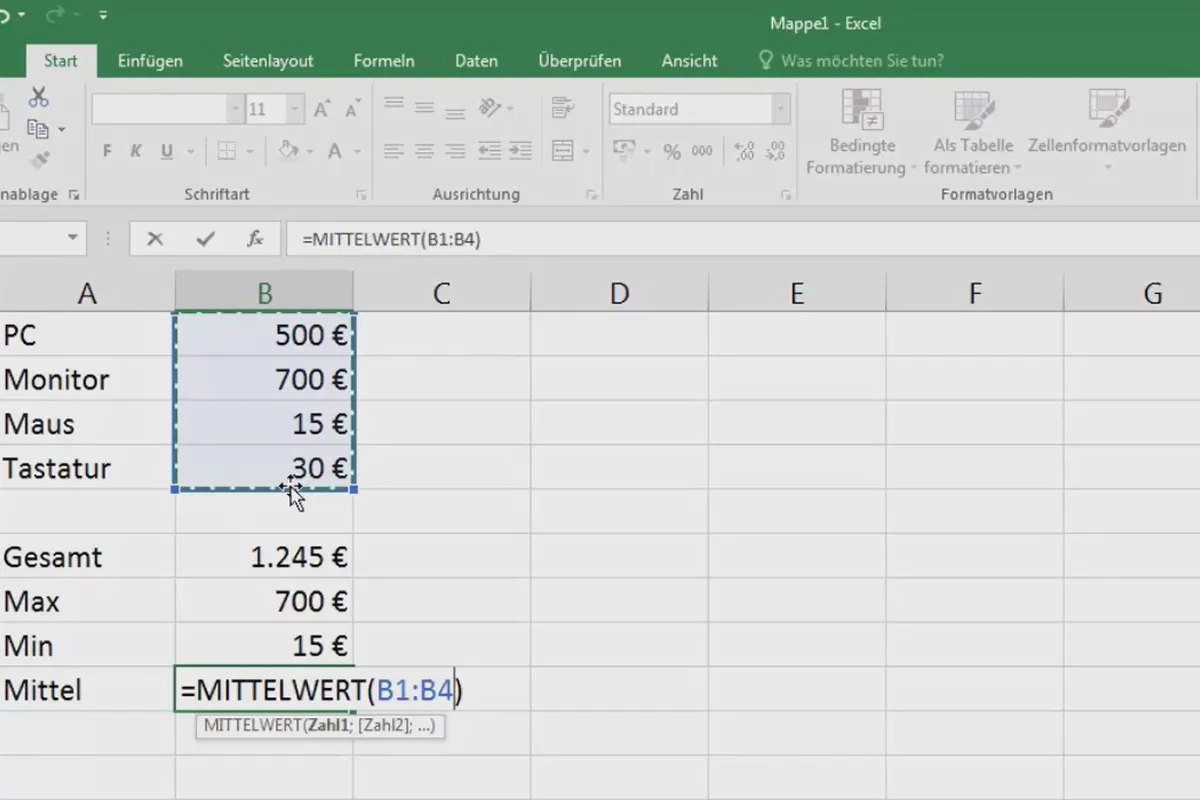Click the fx insert function icon
This screenshot has height=800, width=1200.
(x=255, y=239)
